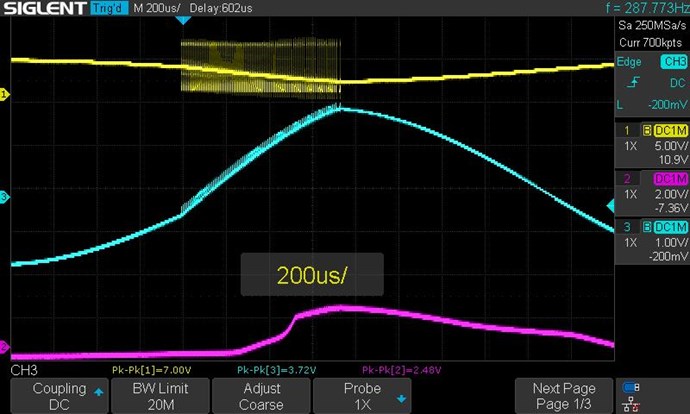Click channel 2 2.00V/ scale value
690x414 pixels.
(671, 194)
